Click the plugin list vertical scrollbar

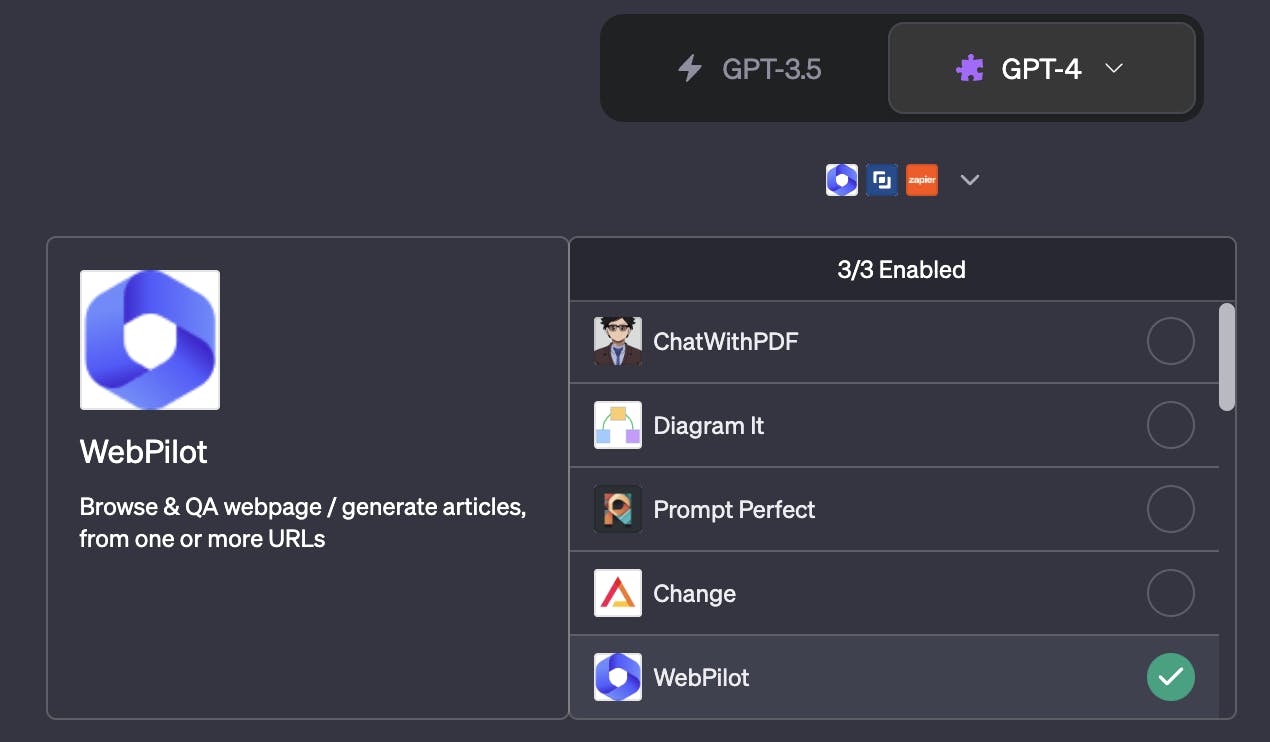1227,357
